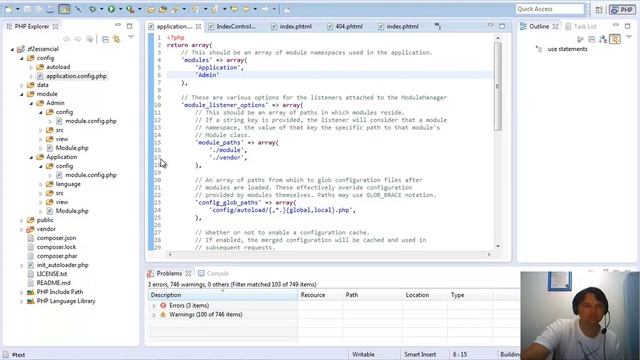Navigate Back with yellow arrow icon
Screen dimensions: 640x360
point(246,9)
